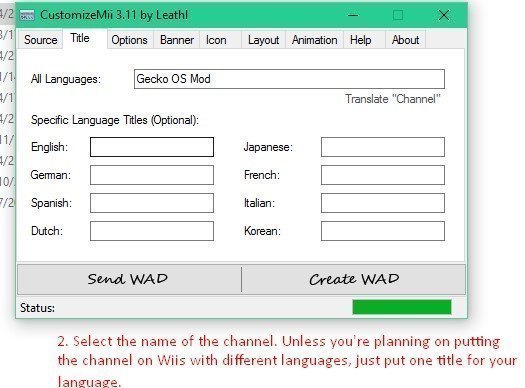This screenshot has width=525, height=388.
Task: Click the German title input
Action: 152,175
